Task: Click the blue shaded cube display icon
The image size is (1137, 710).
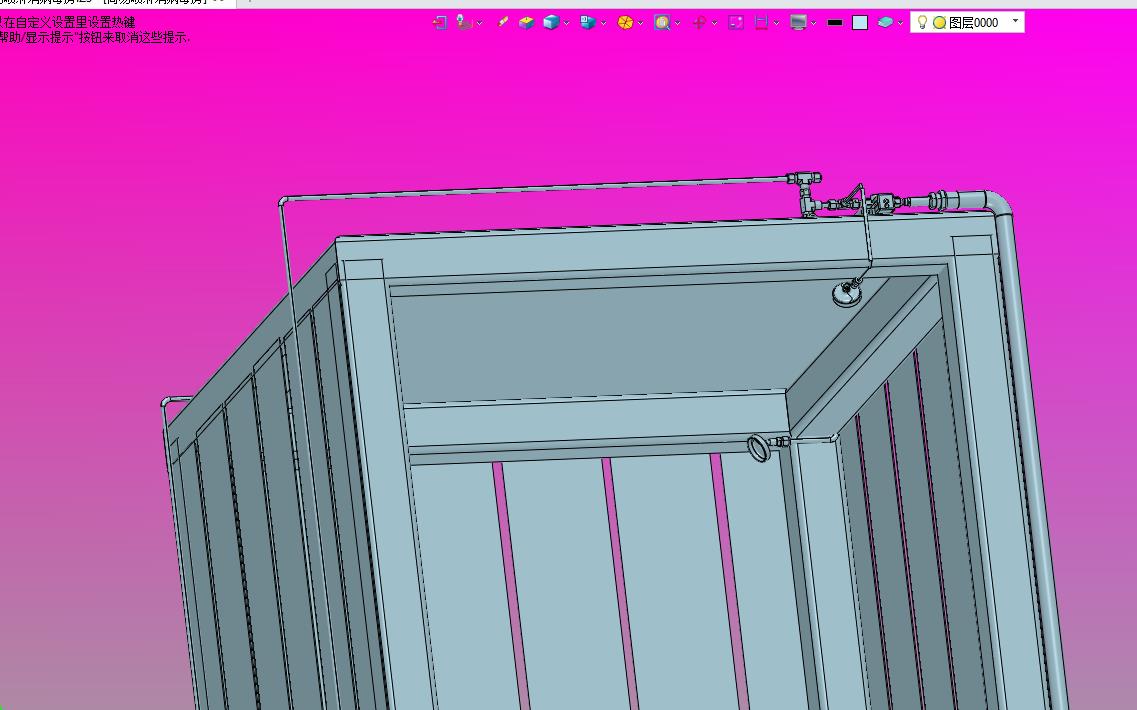Action: pyautogui.click(x=551, y=22)
